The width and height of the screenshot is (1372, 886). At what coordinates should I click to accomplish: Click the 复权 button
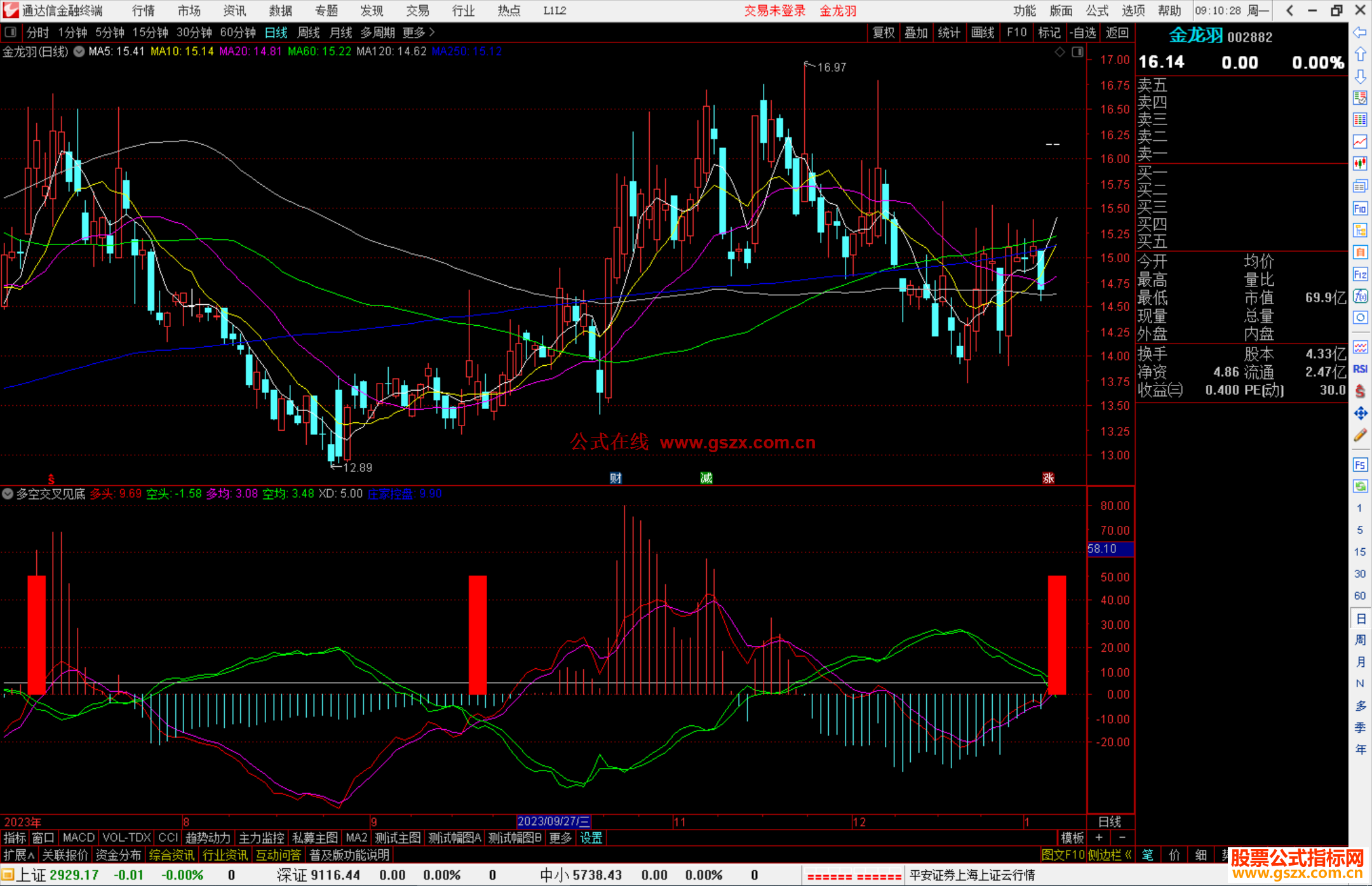click(883, 32)
